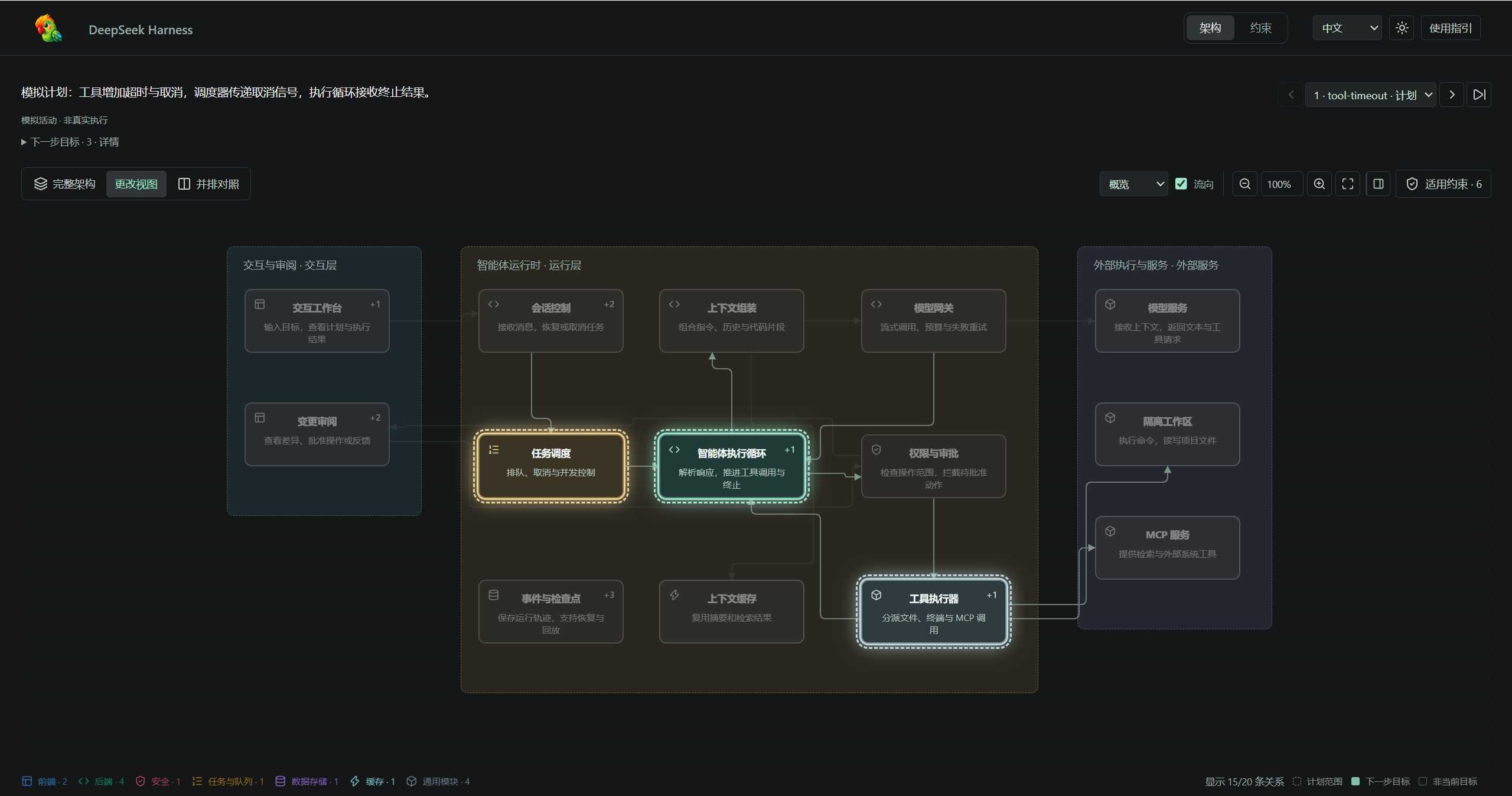
Task: Open the 概览 detail-level dropdown
Action: (x=1133, y=184)
